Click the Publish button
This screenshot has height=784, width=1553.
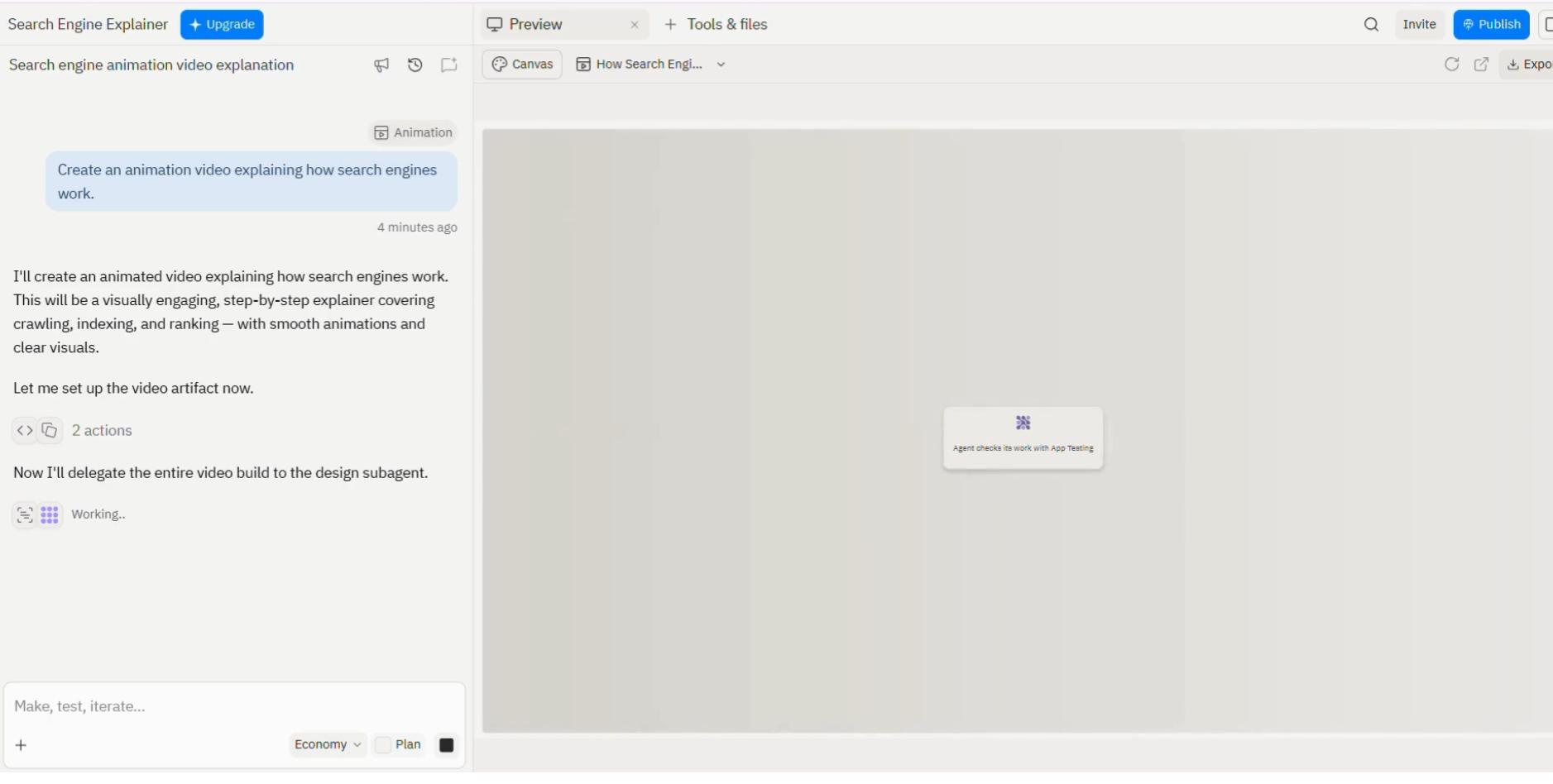[1491, 25]
